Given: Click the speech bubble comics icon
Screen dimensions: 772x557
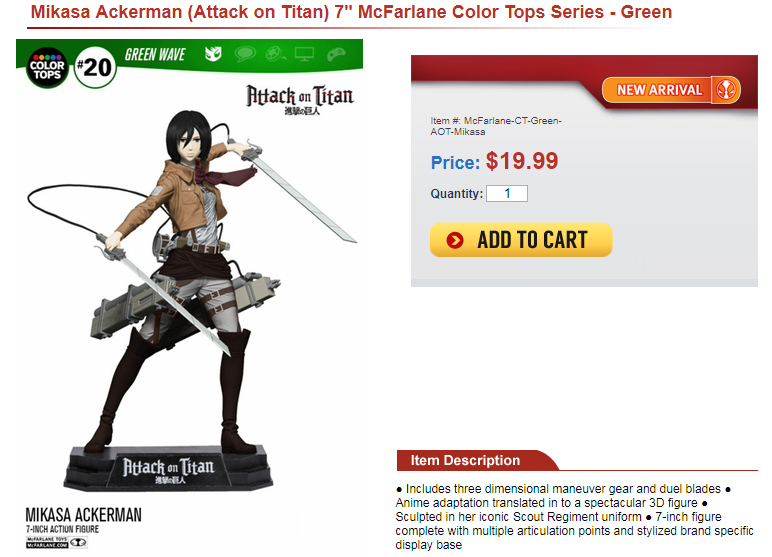Looking at the screenshot, I should [245, 54].
